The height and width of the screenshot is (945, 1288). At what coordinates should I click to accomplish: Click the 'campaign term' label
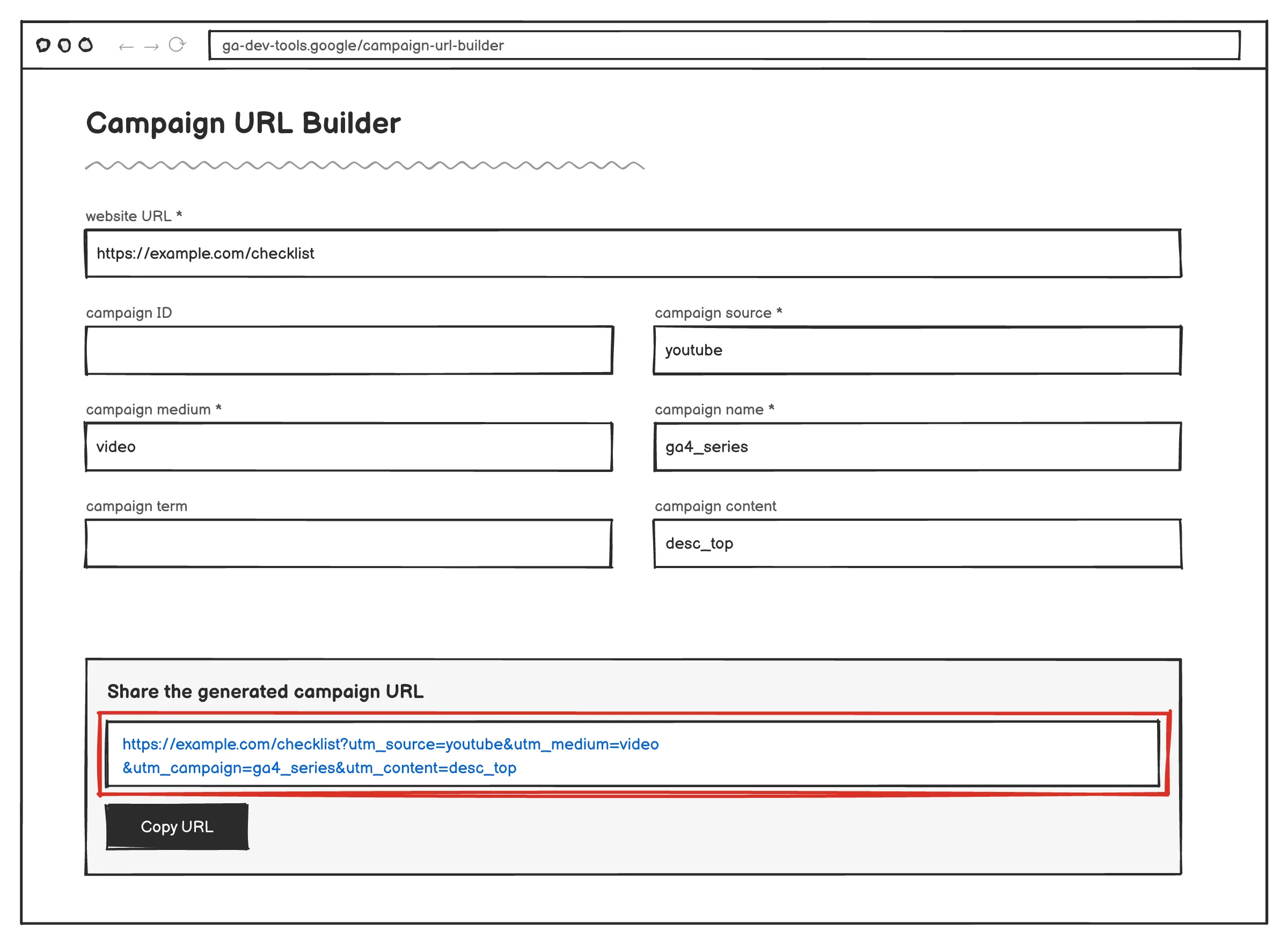click(x=137, y=506)
